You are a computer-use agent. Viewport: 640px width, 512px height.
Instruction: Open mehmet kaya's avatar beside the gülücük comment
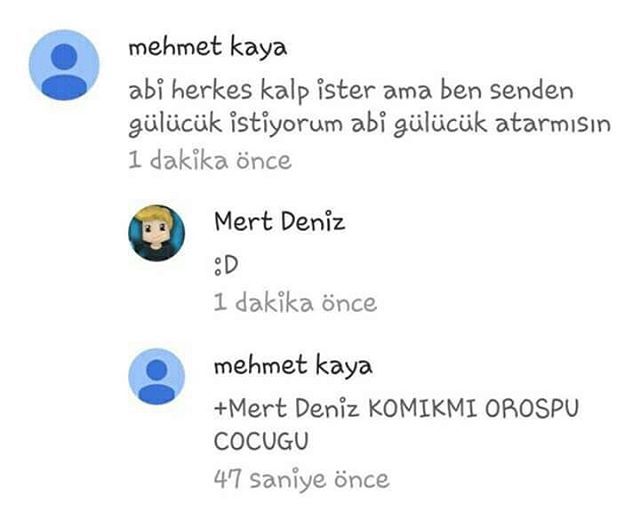click(64, 65)
